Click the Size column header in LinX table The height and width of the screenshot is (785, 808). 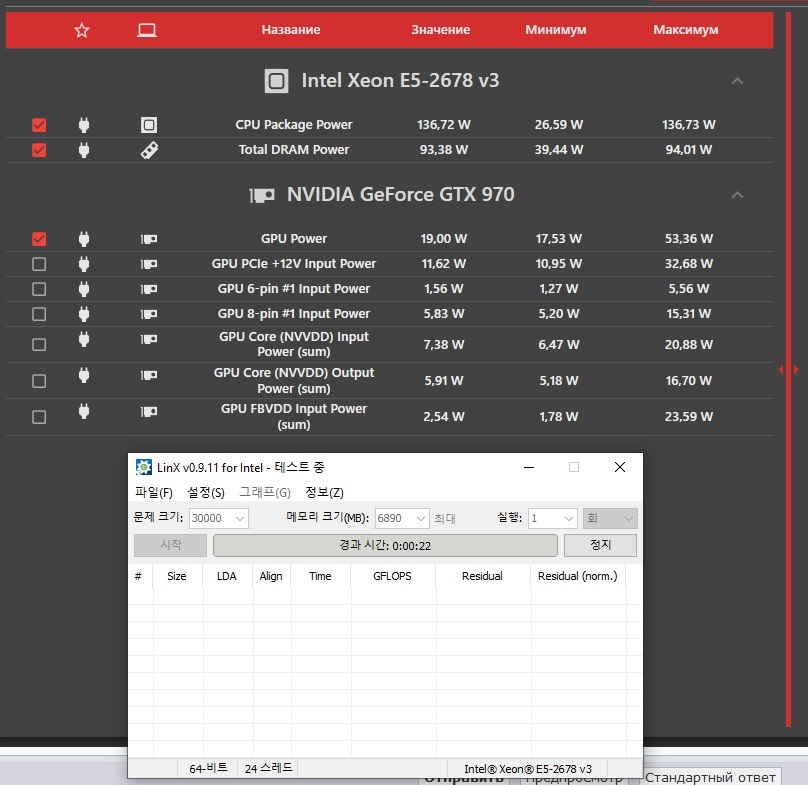coord(177,576)
